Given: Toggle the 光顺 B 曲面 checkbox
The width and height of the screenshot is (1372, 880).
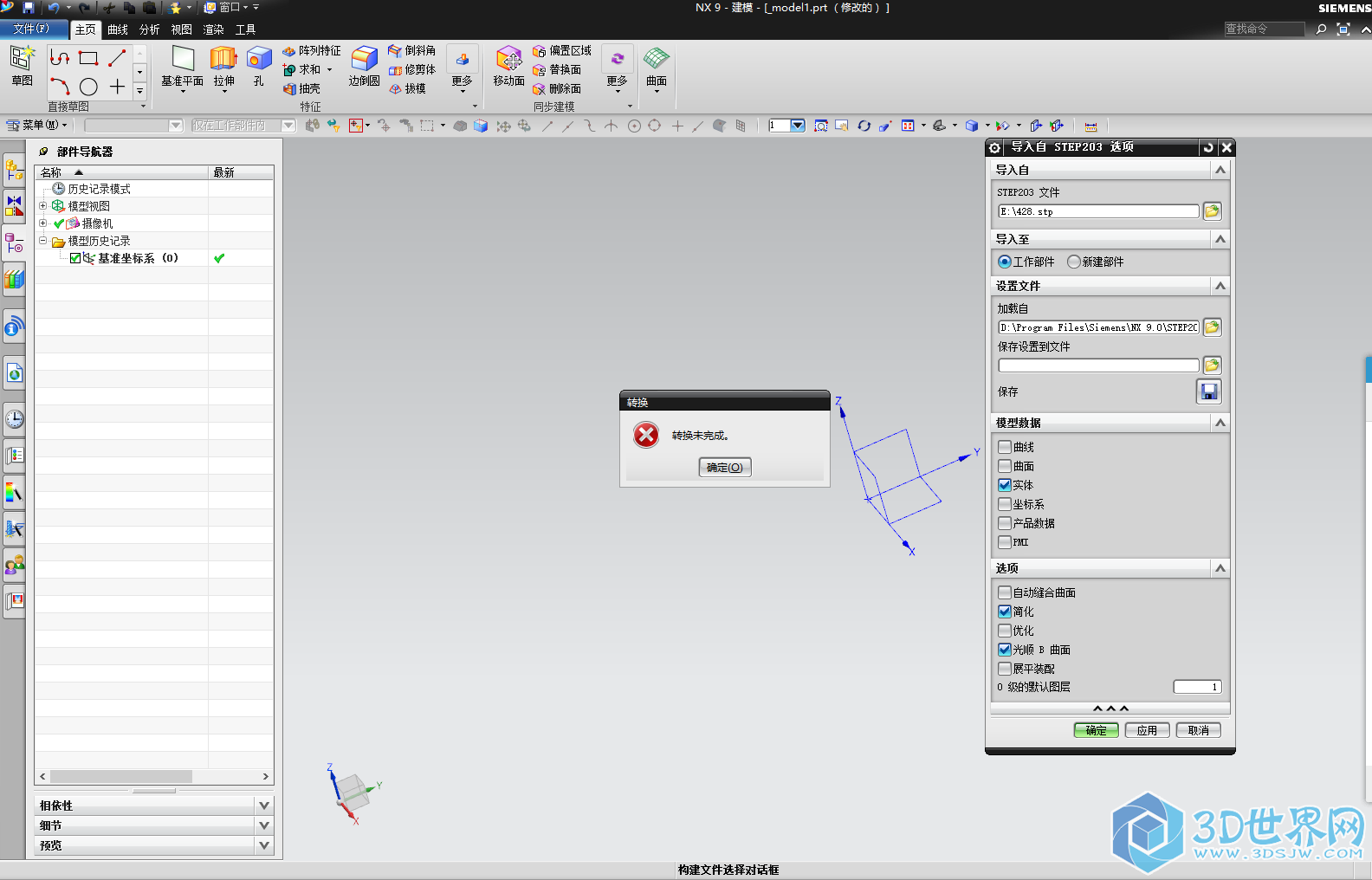Looking at the screenshot, I should point(1005,650).
